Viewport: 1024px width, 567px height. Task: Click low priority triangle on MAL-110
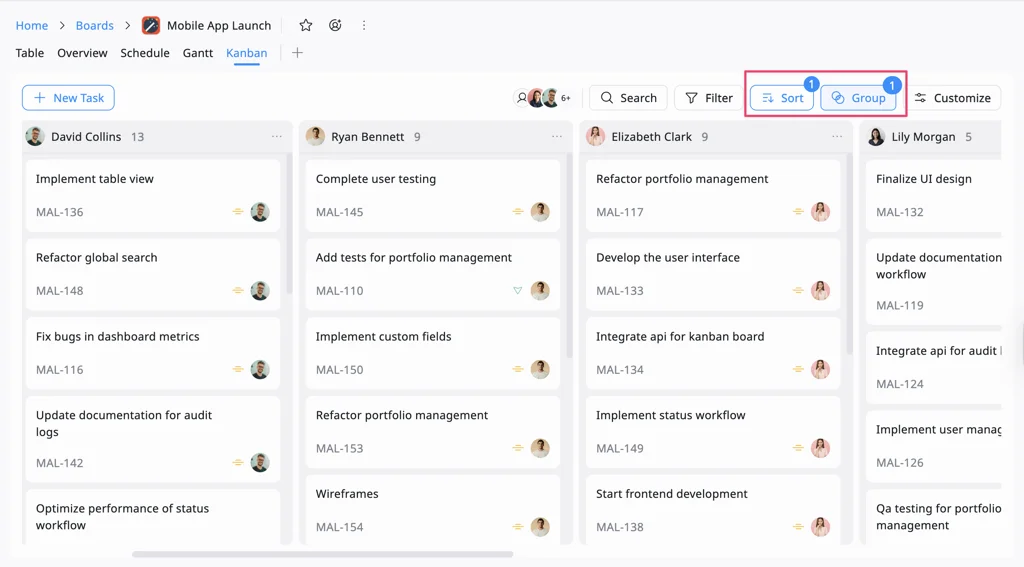point(518,291)
